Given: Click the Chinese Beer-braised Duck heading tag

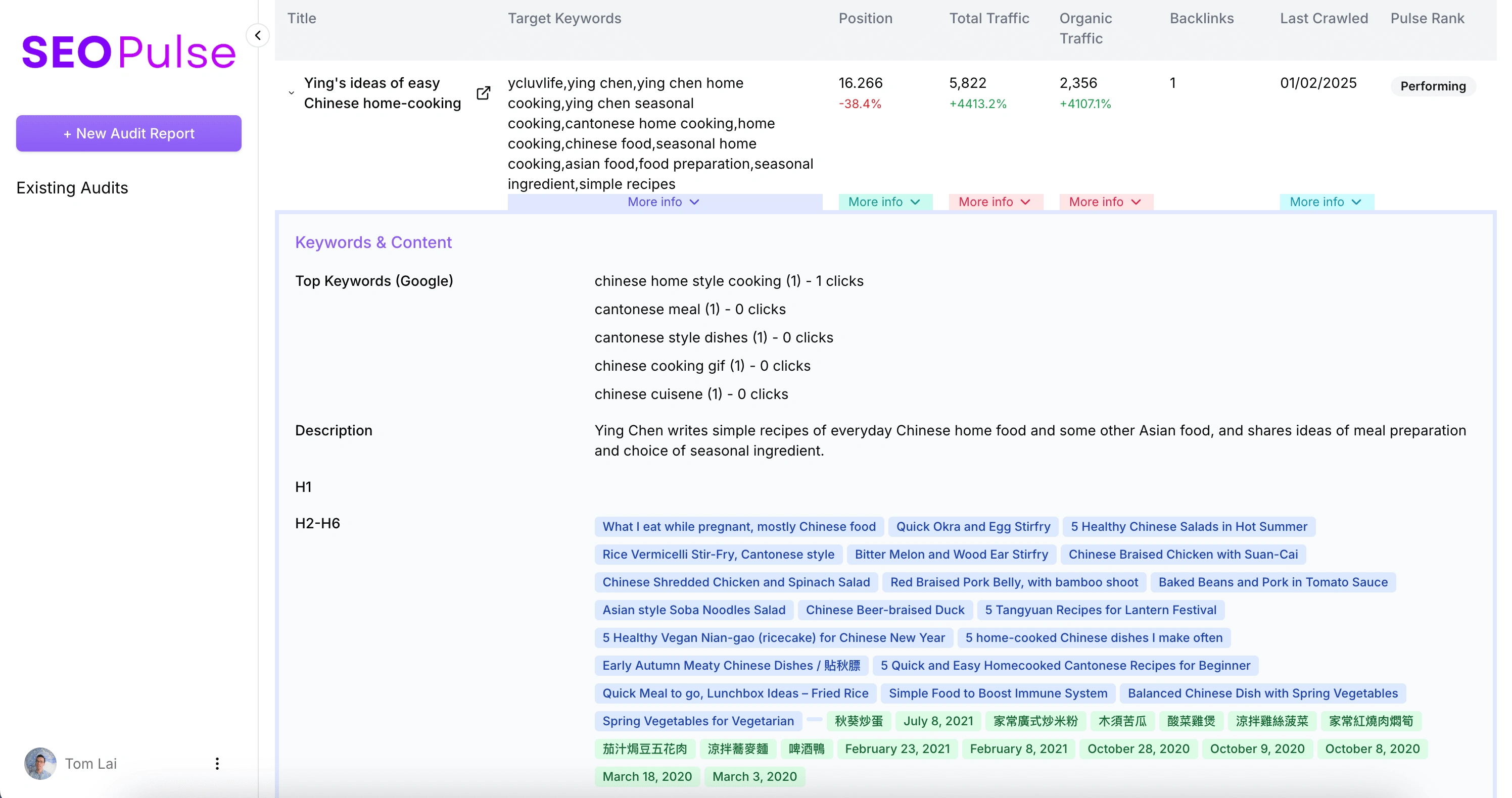Looking at the screenshot, I should tap(884, 610).
